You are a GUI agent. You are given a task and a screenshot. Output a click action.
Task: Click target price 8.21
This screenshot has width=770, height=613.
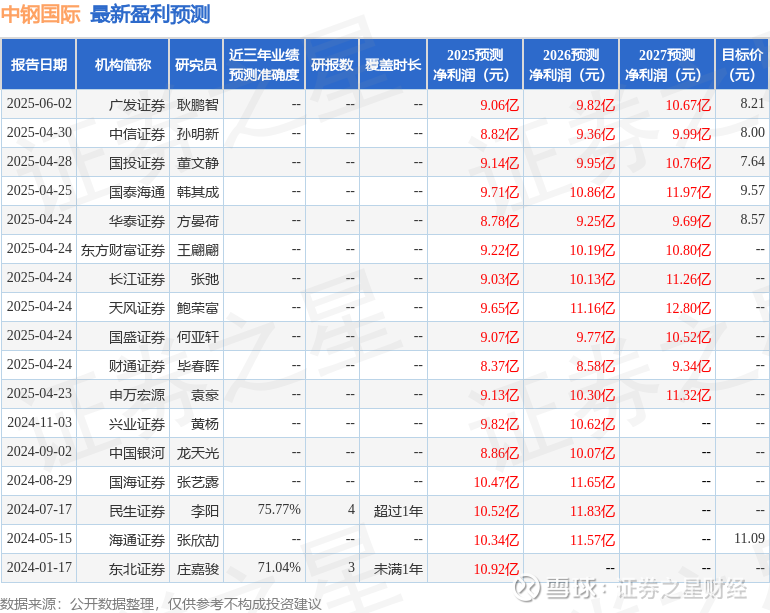752,104
